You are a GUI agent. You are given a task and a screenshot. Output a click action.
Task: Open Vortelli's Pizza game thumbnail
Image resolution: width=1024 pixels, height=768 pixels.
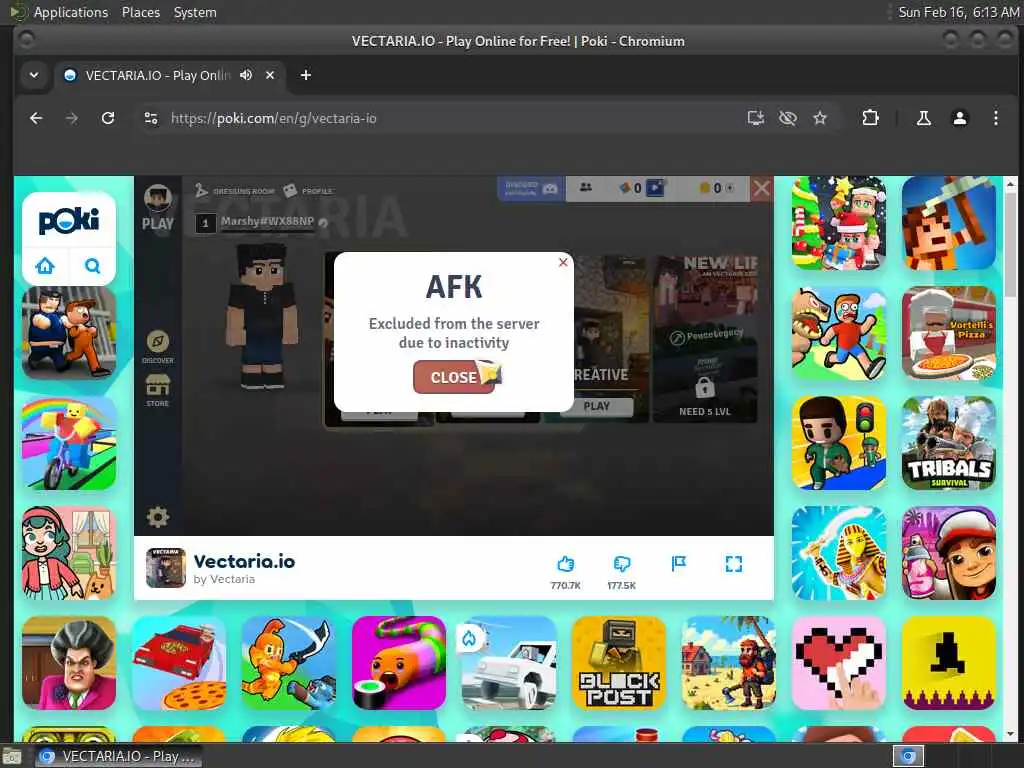pyautogui.click(x=948, y=333)
